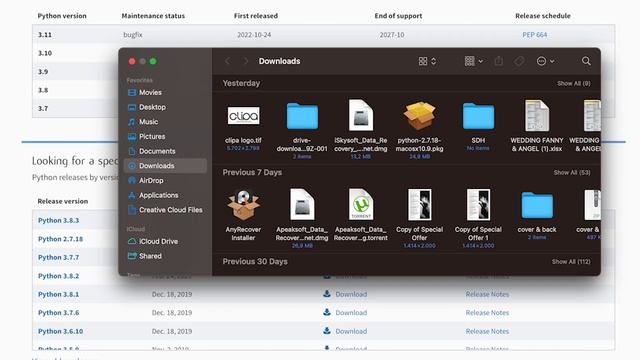Image resolution: width=640 pixels, height=360 pixels.
Task: Click the bugfix maintenance status cell
Action: 133,35
